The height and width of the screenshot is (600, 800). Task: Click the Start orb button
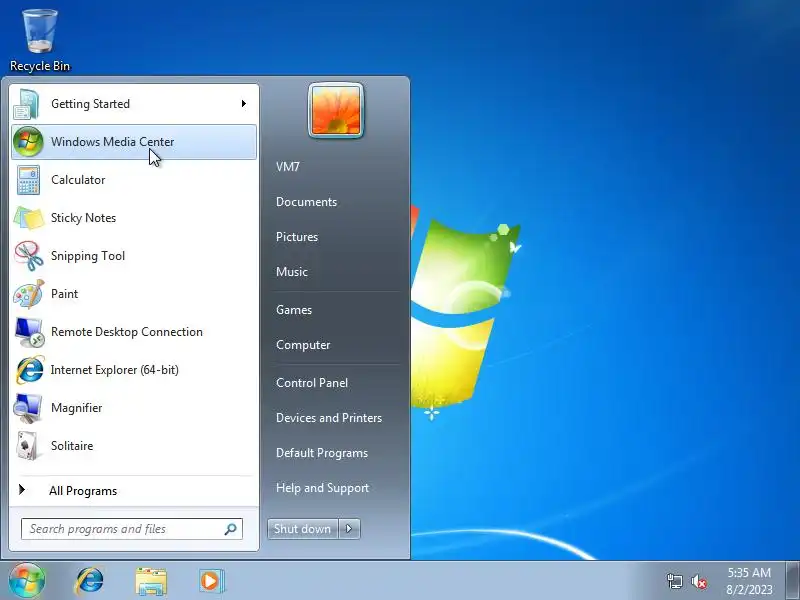[27, 581]
